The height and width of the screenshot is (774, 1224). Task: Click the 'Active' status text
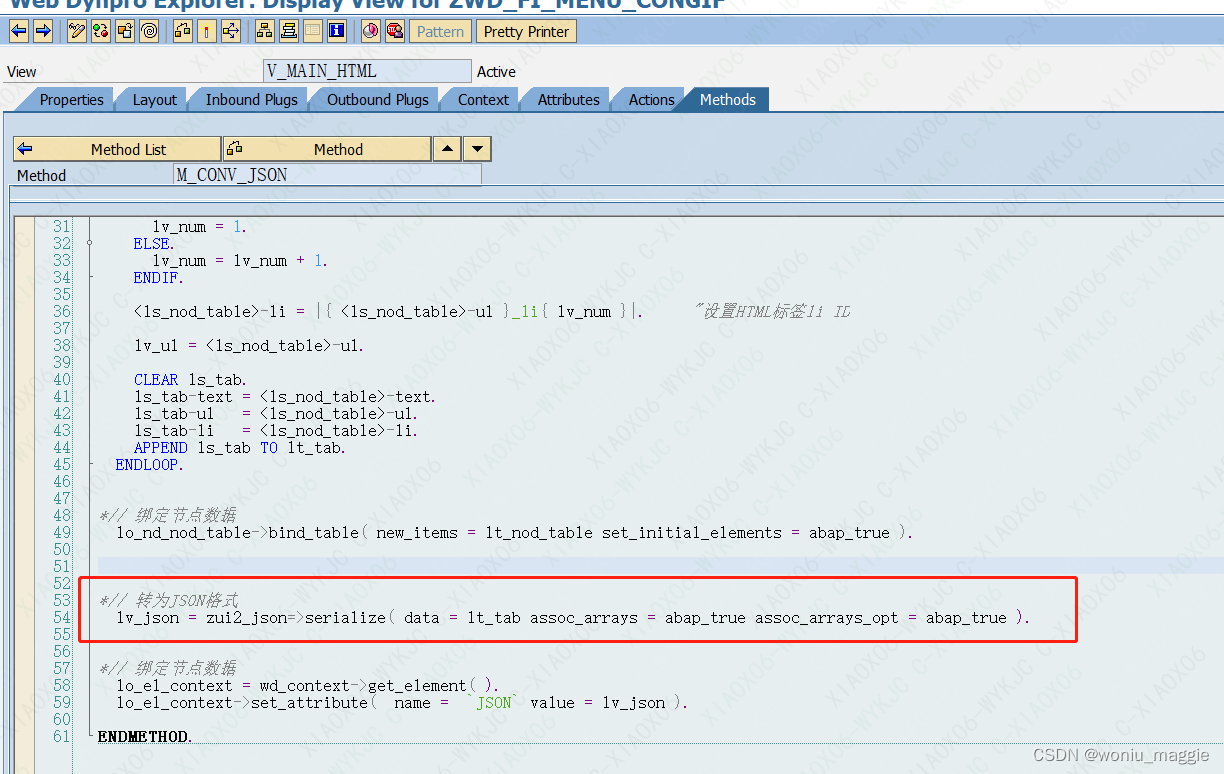click(x=496, y=72)
